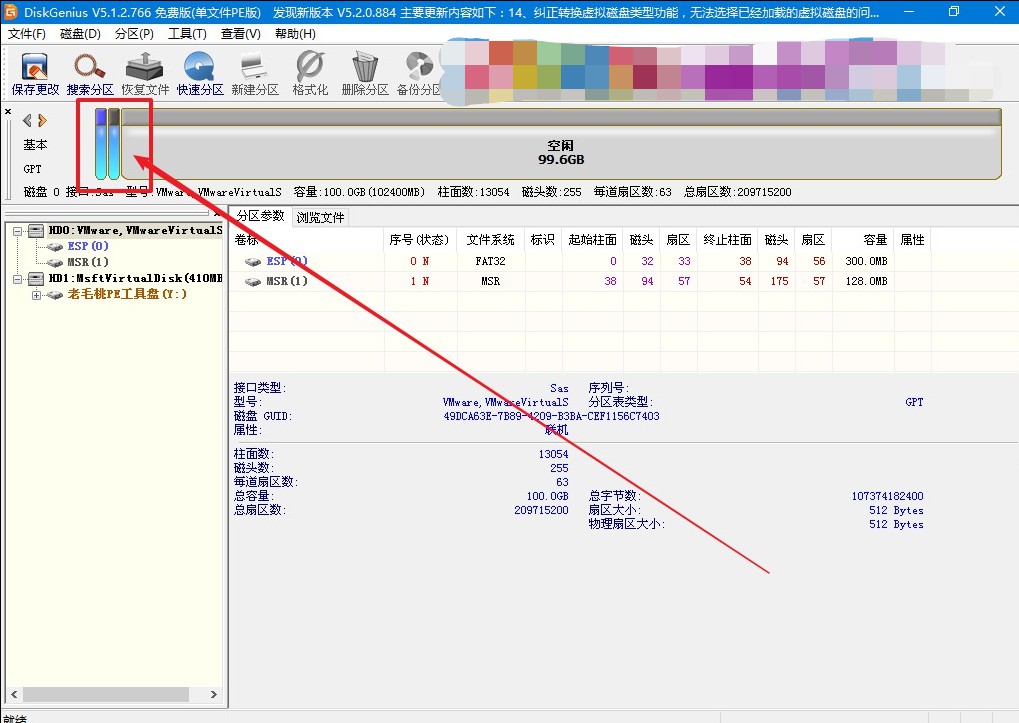
Task: Collapse the HD0 disk tree node
Action: [x=18, y=231]
